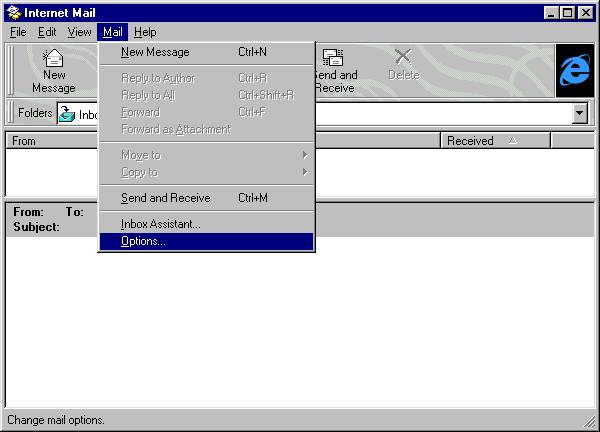The image size is (600, 432).
Task: Click the Folders bar drag handle
Action: click(x=11, y=112)
